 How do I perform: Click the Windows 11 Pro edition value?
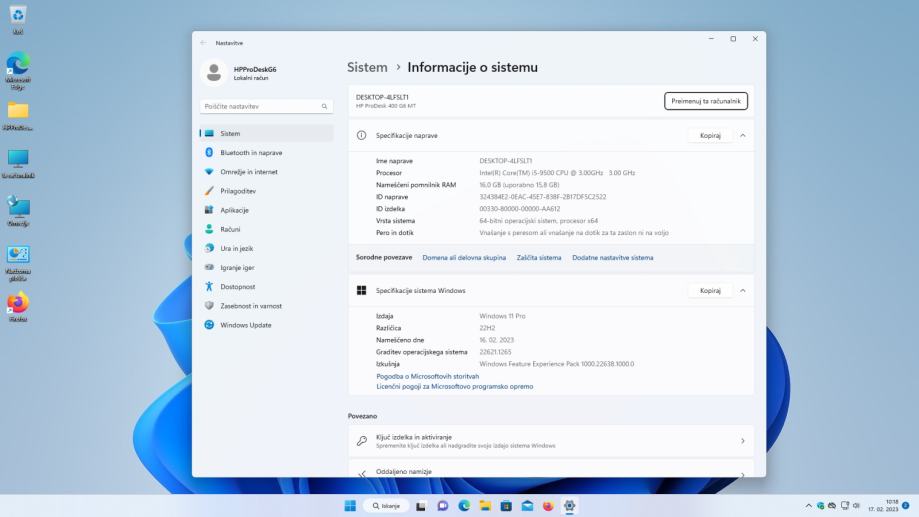click(502, 316)
